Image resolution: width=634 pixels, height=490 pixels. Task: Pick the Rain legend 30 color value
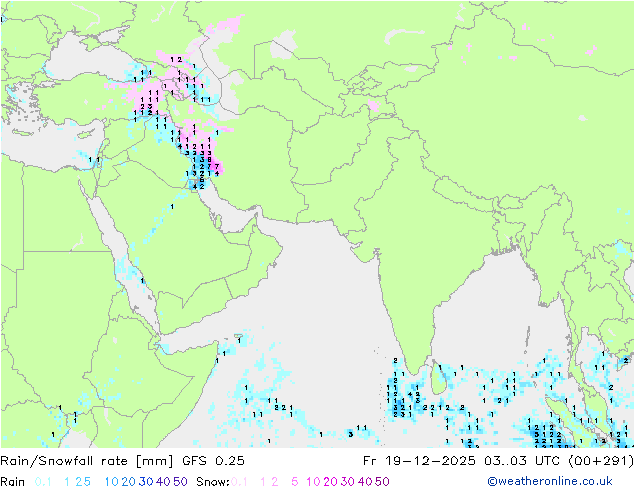tap(146, 482)
